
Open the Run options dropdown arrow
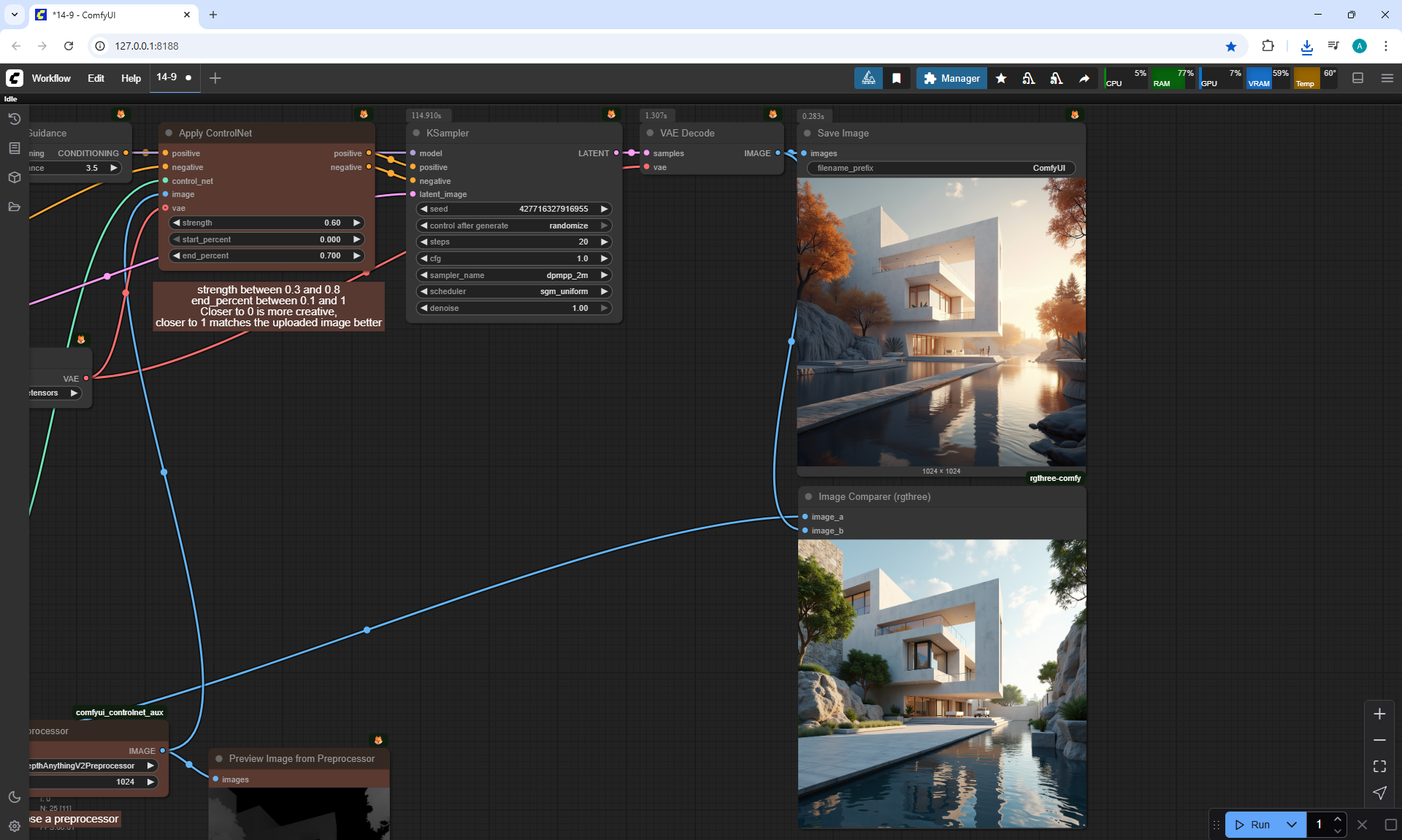point(1291,825)
